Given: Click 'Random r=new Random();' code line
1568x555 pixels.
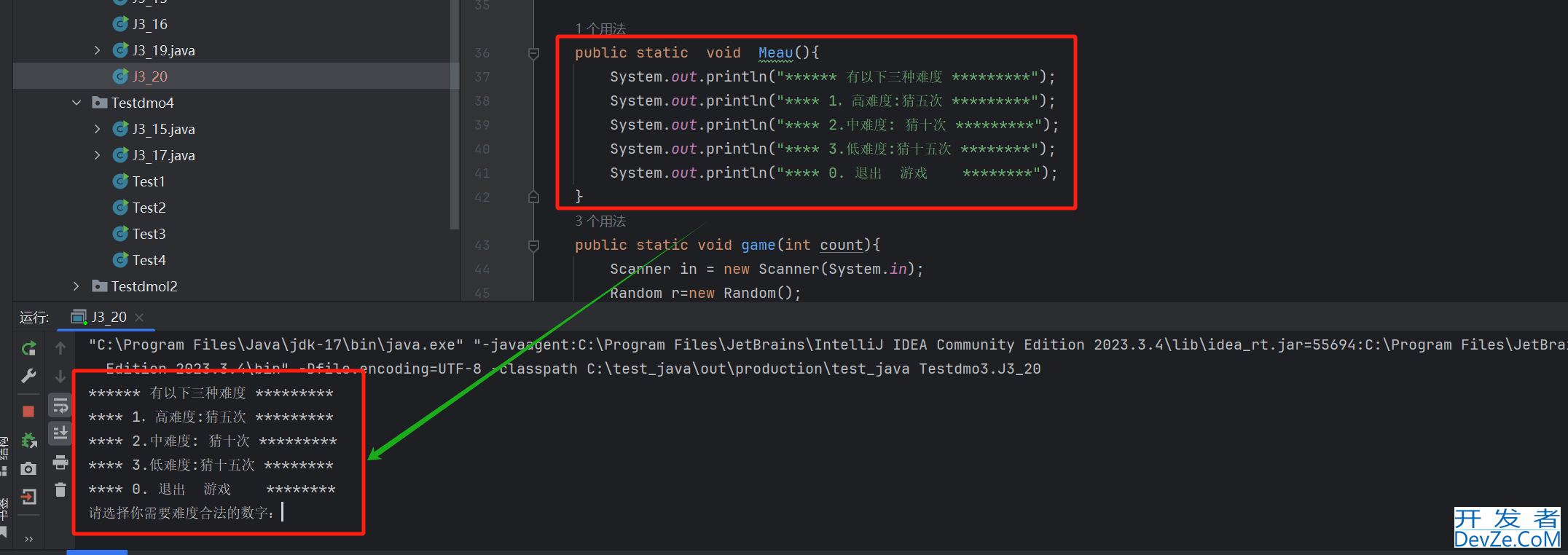Looking at the screenshot, I should tap(705, 293).
